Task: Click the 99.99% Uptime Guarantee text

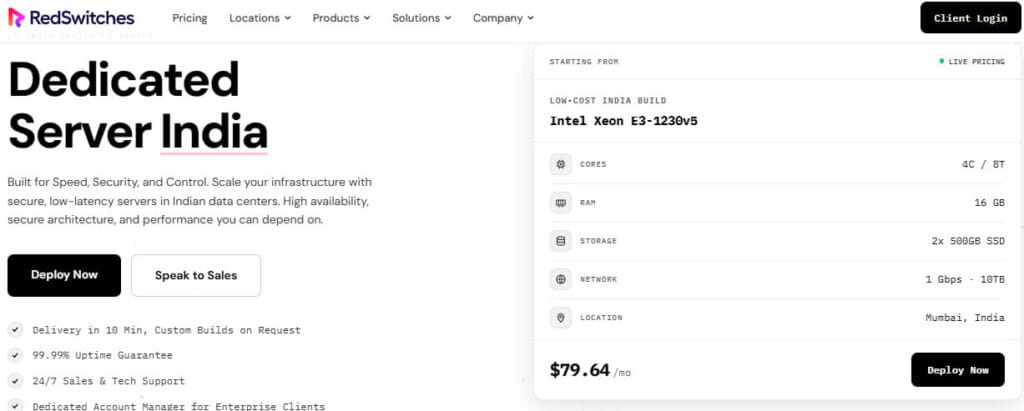Action: click(103, 355)
